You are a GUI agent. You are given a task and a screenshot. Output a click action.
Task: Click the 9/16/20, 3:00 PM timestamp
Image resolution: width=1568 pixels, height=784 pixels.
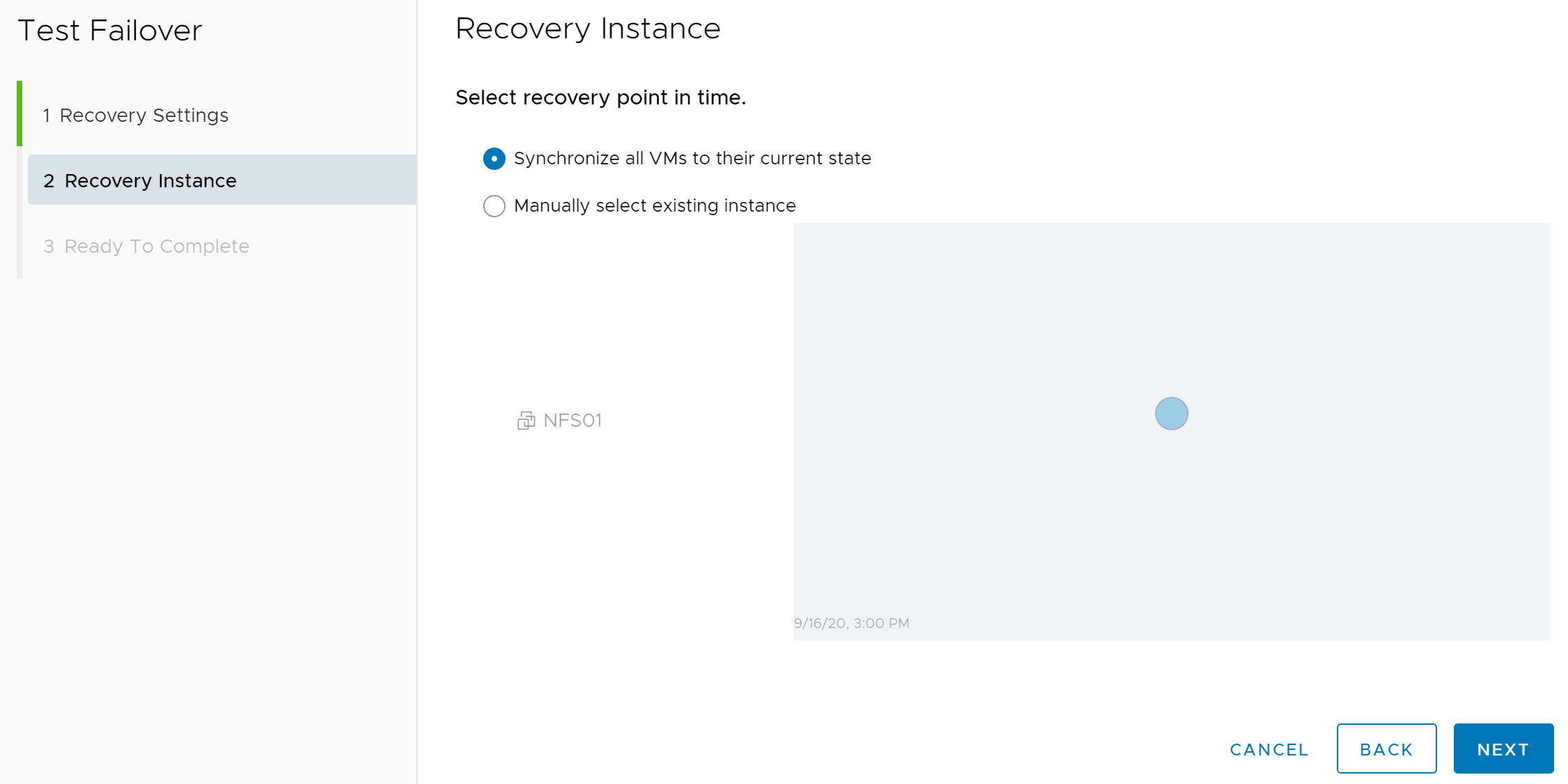click(852, 623)
